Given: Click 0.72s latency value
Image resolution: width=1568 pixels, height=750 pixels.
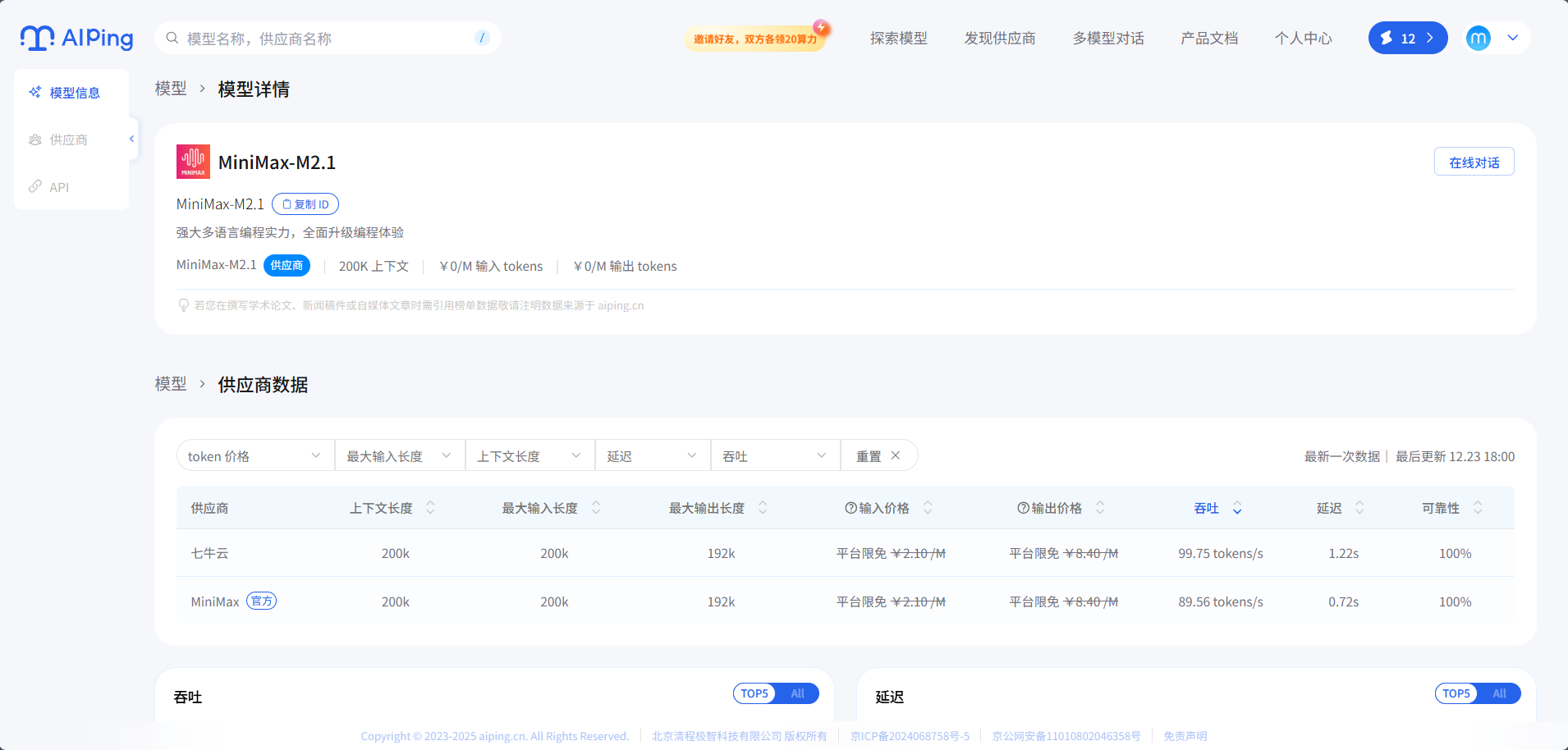Looking at the screenshot, I should pos(1344,601).
